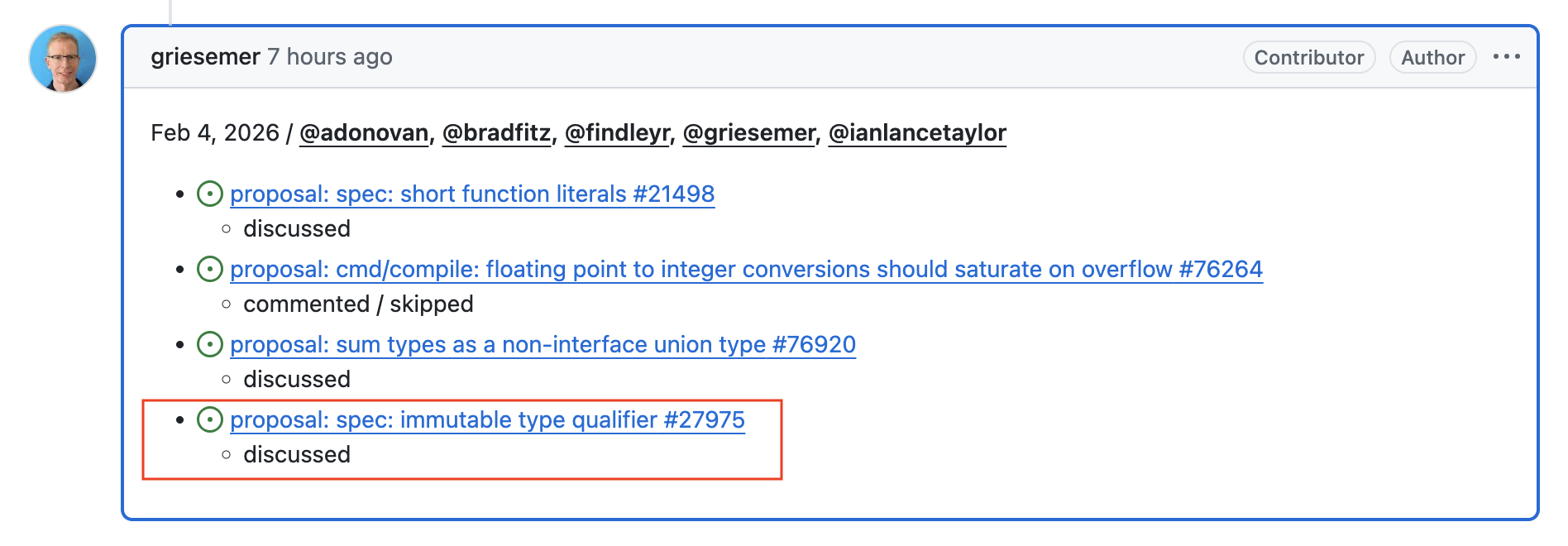Open immutable type qualifier #27975 proposal
This screenshot has height=546, width=1568.
point(487,420)
